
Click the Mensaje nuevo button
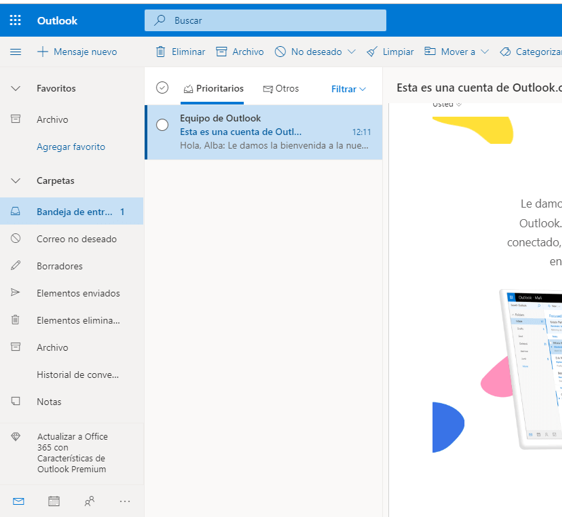pos(77,52)
